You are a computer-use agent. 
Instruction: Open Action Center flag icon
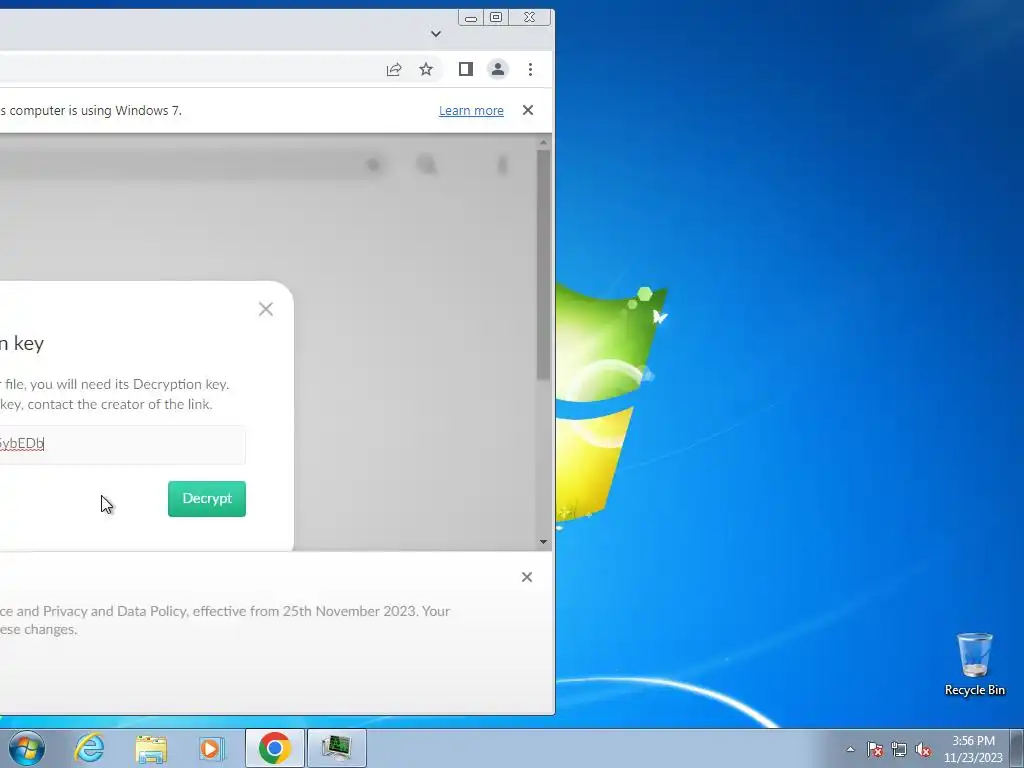(x=875, y=749)
